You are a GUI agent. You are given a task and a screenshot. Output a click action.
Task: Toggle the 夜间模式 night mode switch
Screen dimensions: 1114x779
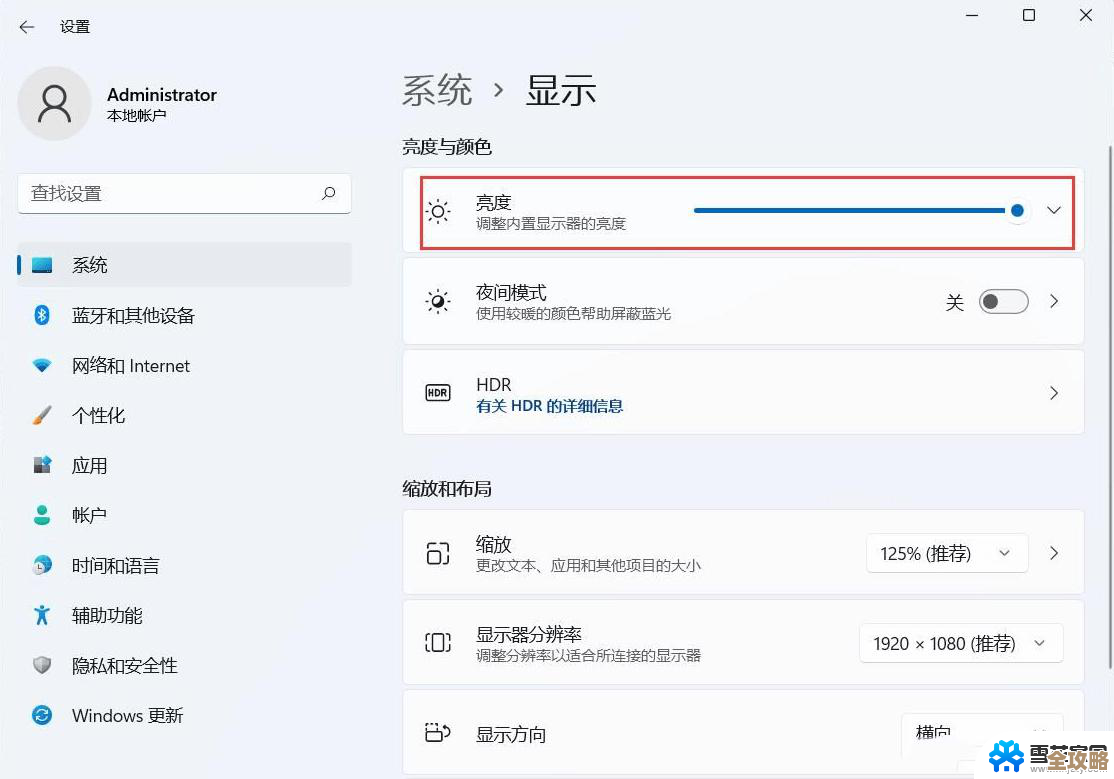click(1003, 301)
